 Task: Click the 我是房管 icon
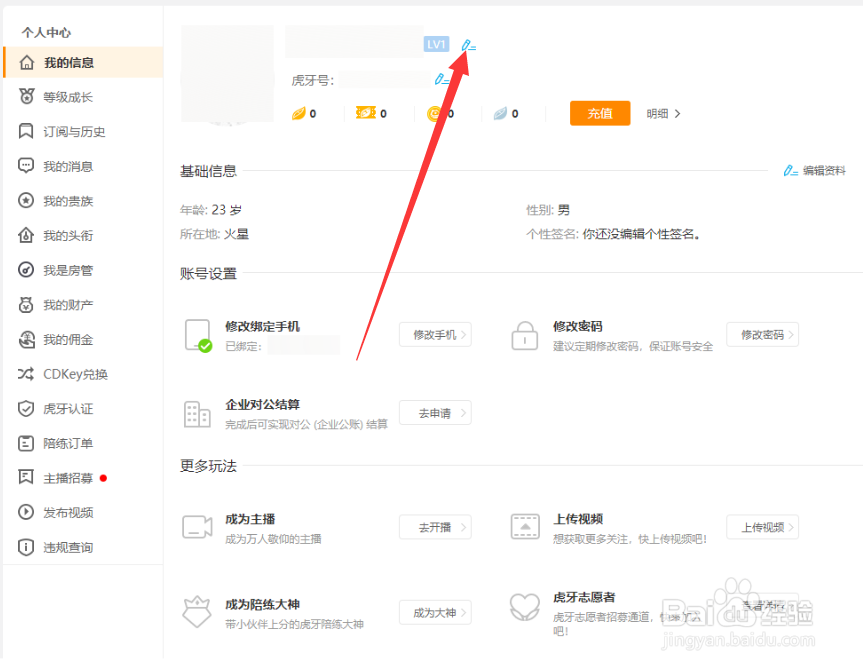pos(26,270)
